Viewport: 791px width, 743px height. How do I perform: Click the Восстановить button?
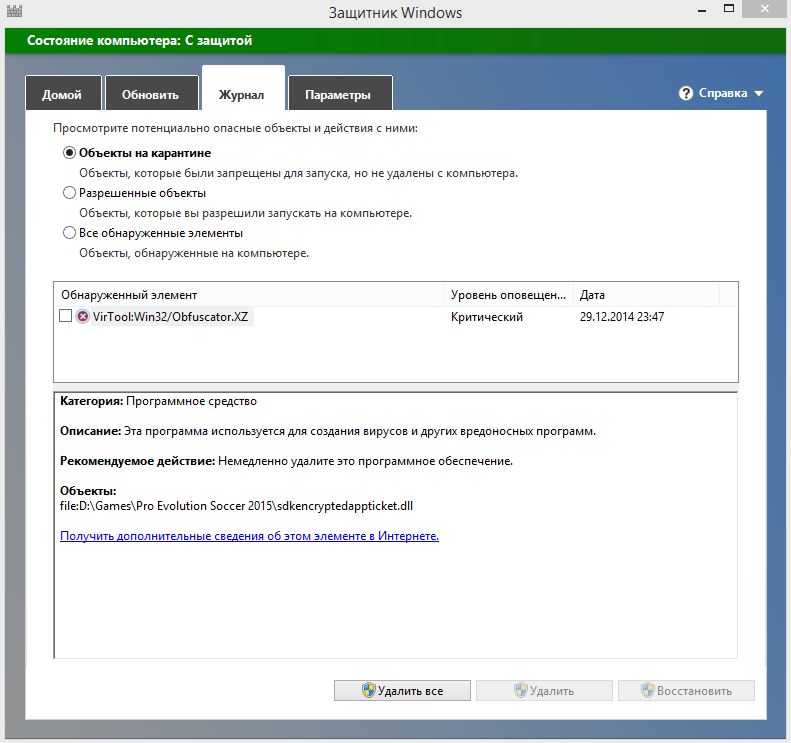pos(687,691)
